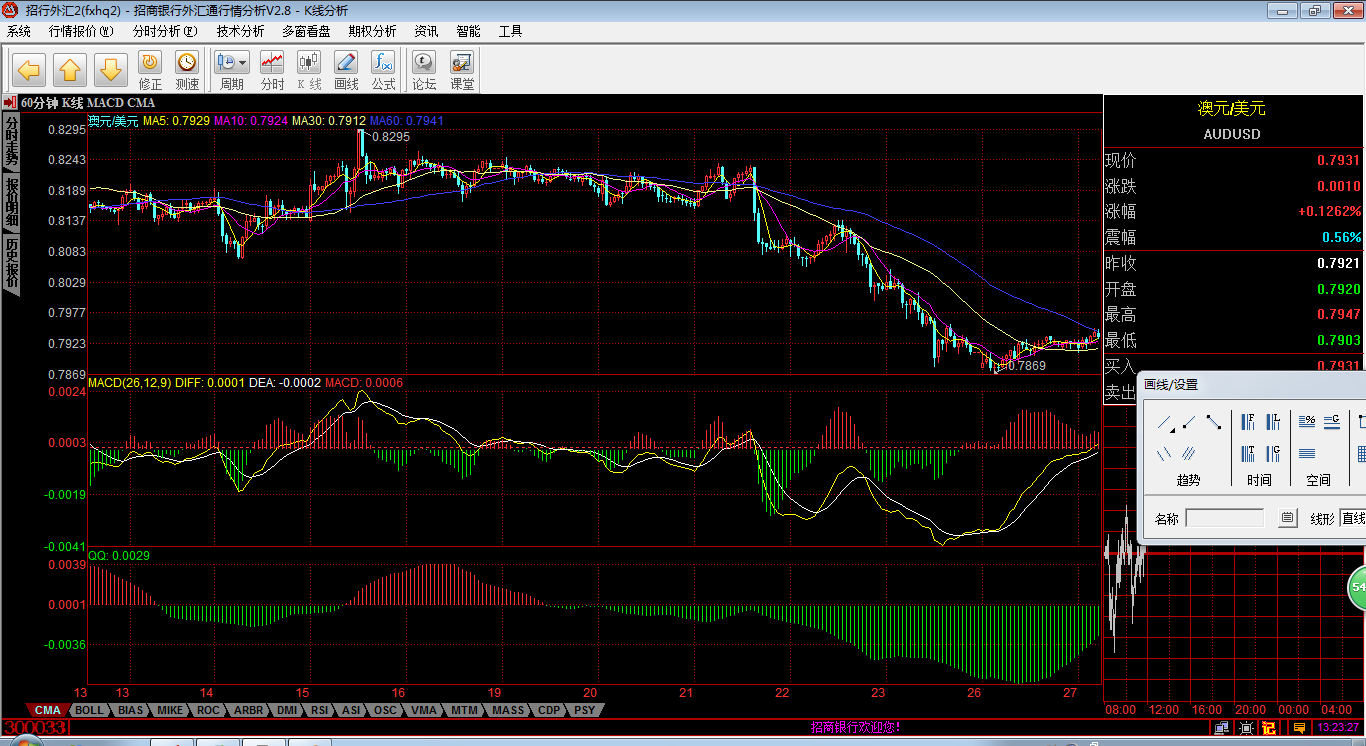The image size is (1366, 746).
Task: Select the three-line parallel channel tool
Action: click(x=1188, y=454)
